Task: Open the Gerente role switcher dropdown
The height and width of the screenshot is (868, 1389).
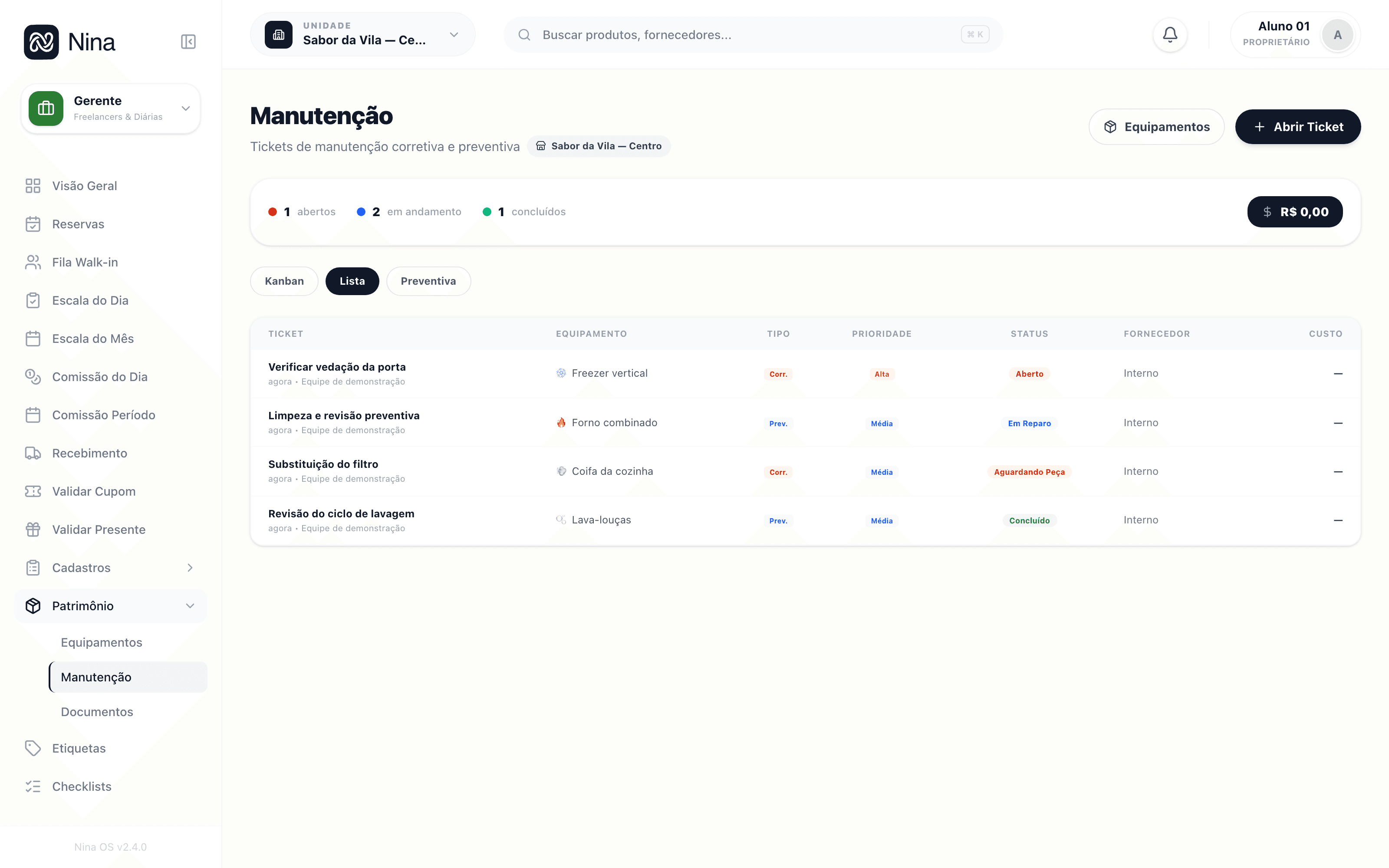Action: point(111,108)
